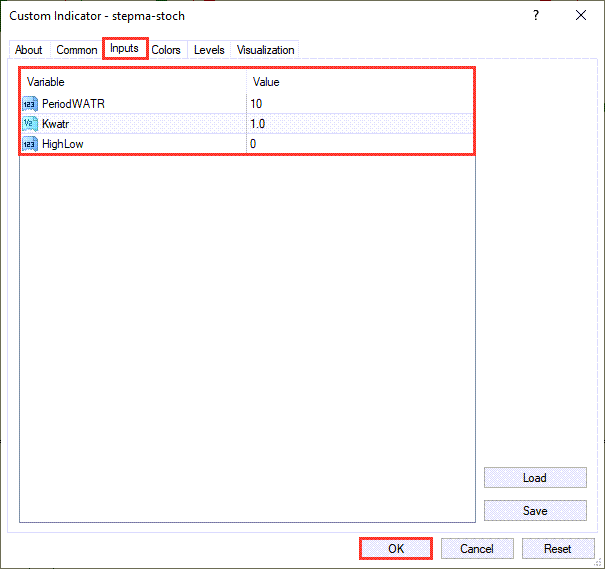
Task: Click the Value column header
Action: click(360, 81)
